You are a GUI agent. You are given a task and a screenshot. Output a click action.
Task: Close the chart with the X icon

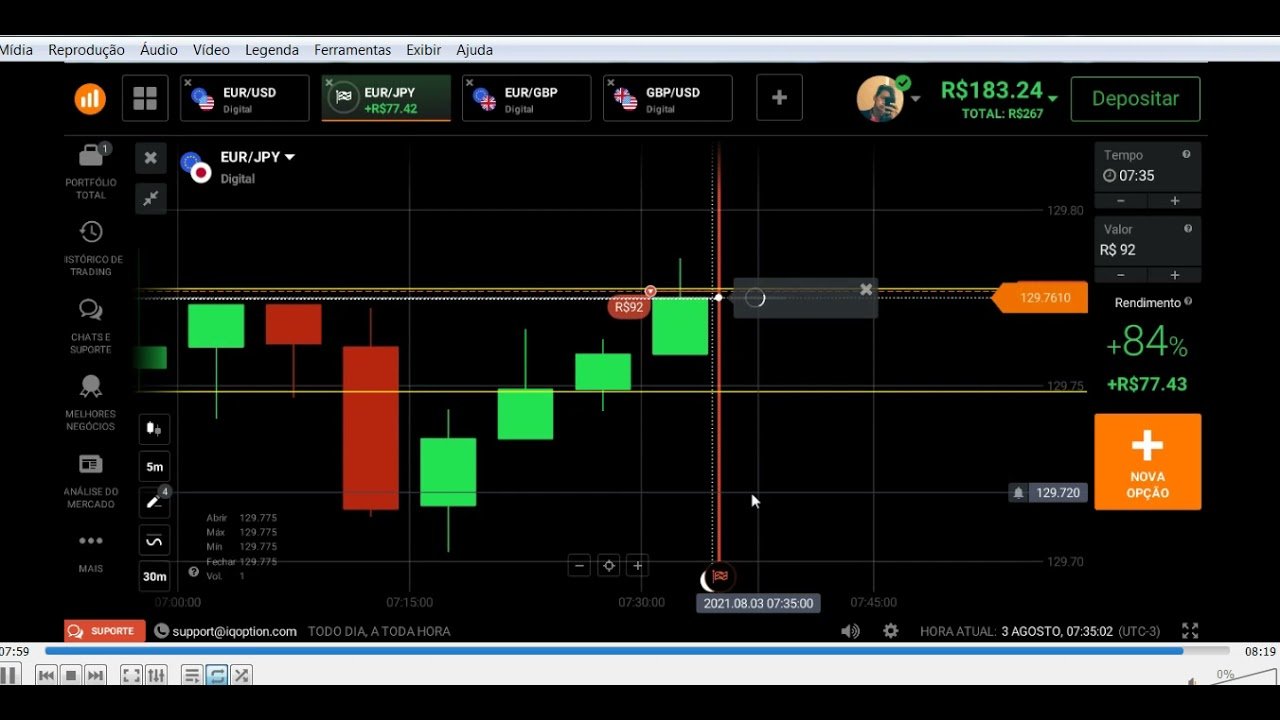[x=150, y=158]
